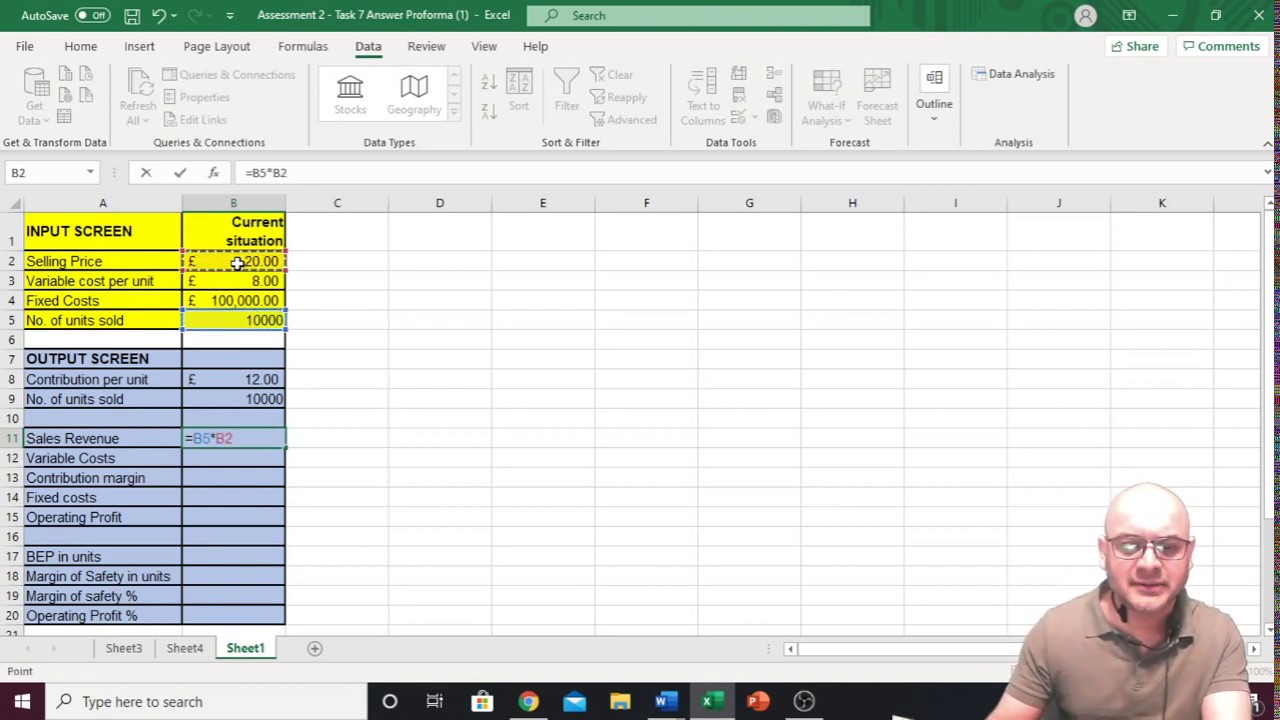1280x720 pixels.
Task: Toggle the AutoSave switch
Action: coord(92,15)
